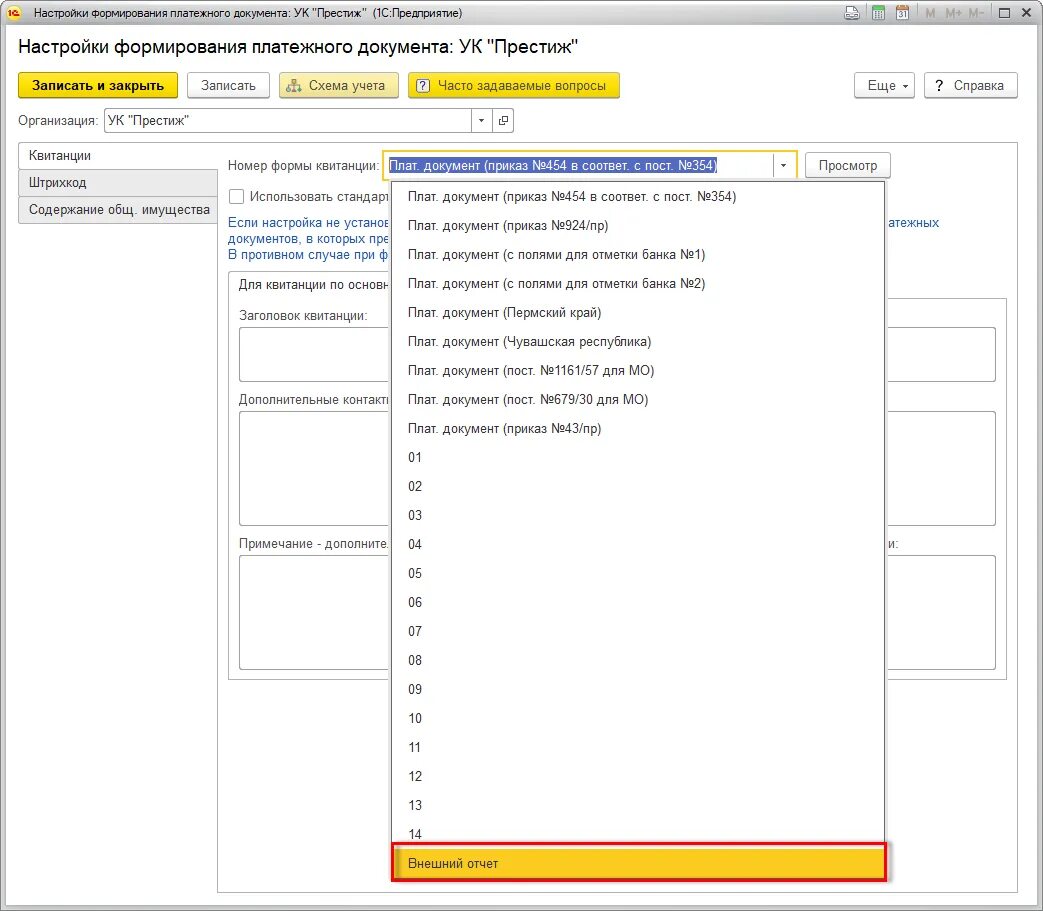
Task: Select form number 10 in list
Action: pyautogui.click(x=639, y=719)
